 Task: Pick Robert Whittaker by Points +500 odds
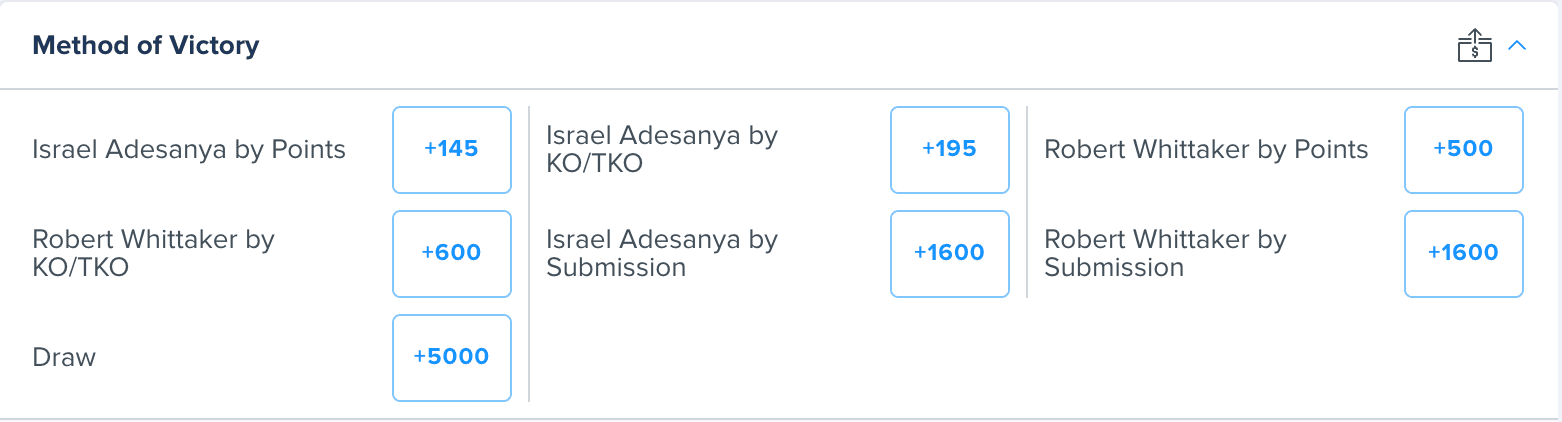(x=1464, y=150)
